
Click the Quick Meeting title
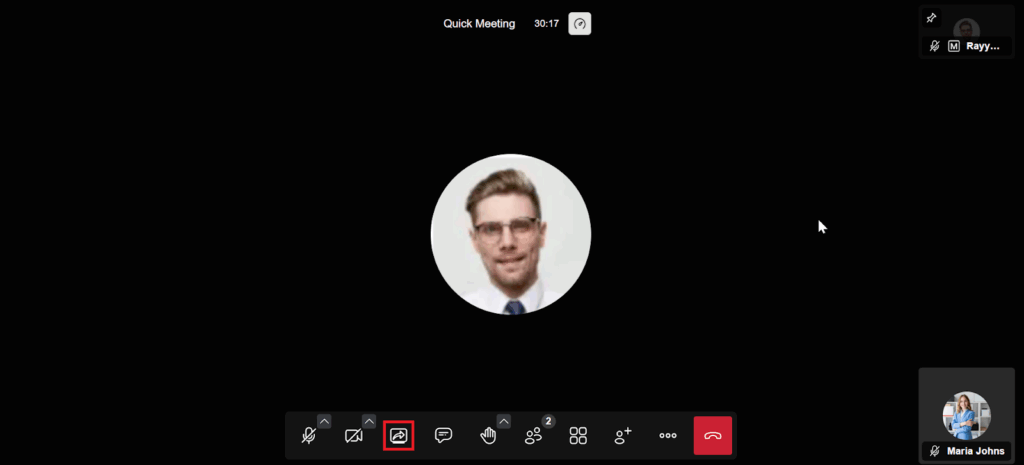coord(479,23)
